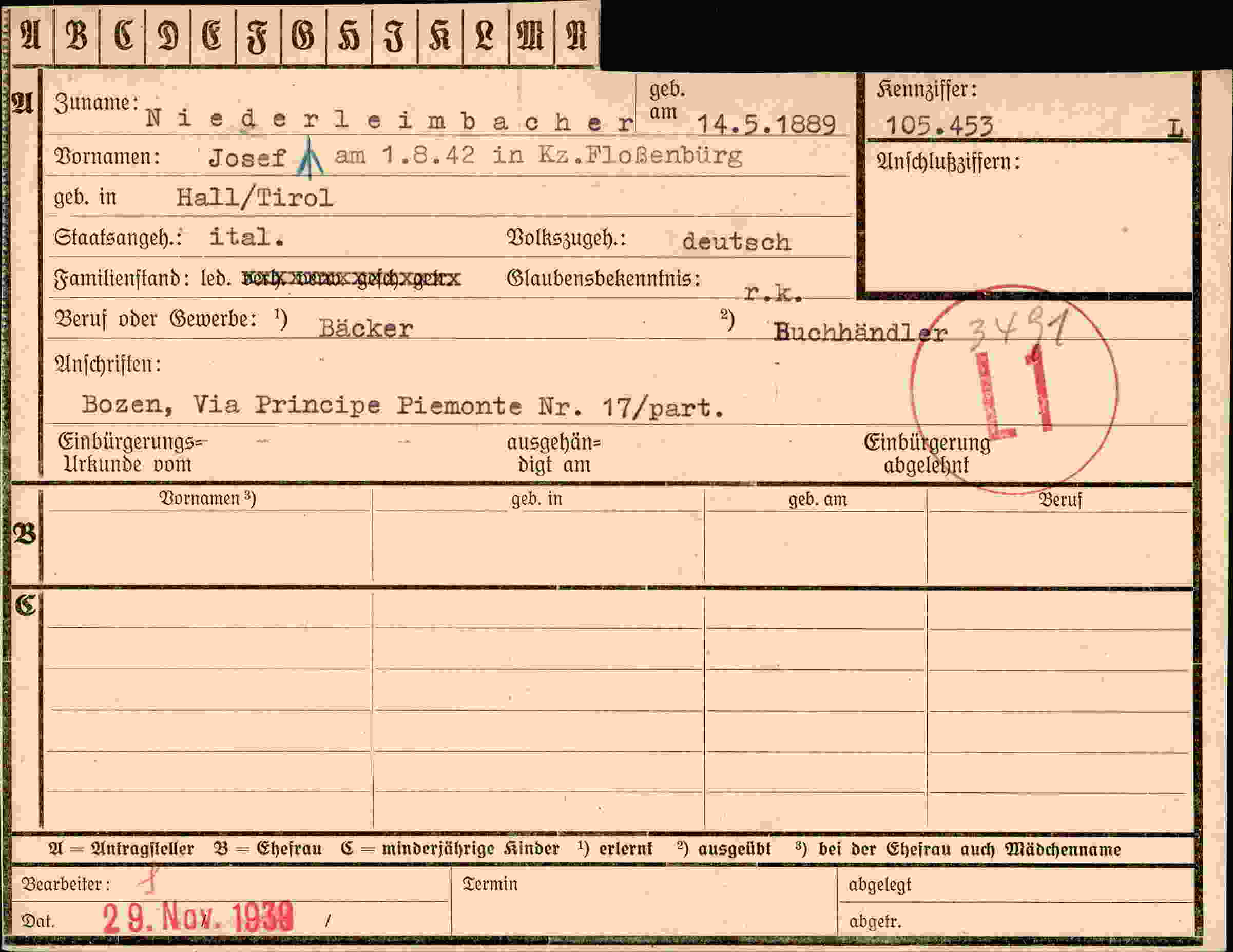Image resolution: width=1233 pixels, height=952 pixels.
Task: Click the "Beruf oder Gewerbe:" label
Action: pos(156,319)
